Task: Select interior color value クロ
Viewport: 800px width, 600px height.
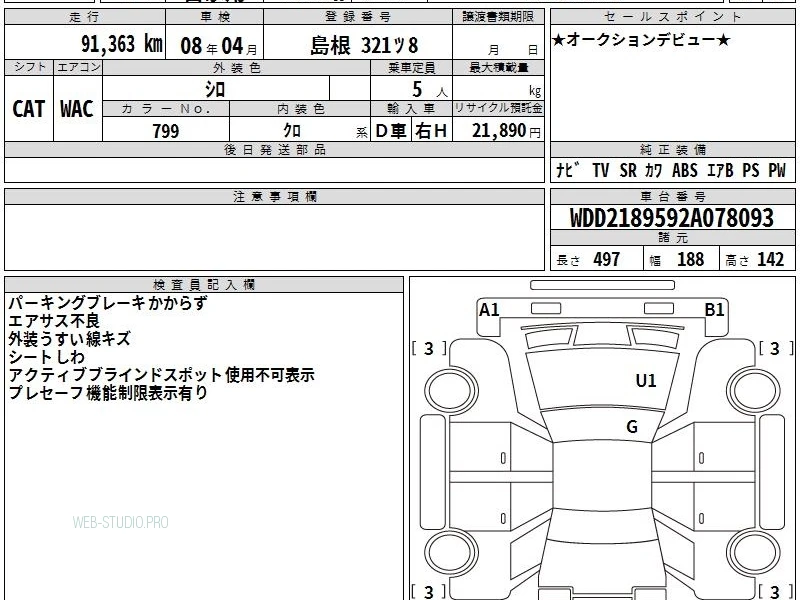Action: pos(292,131)
